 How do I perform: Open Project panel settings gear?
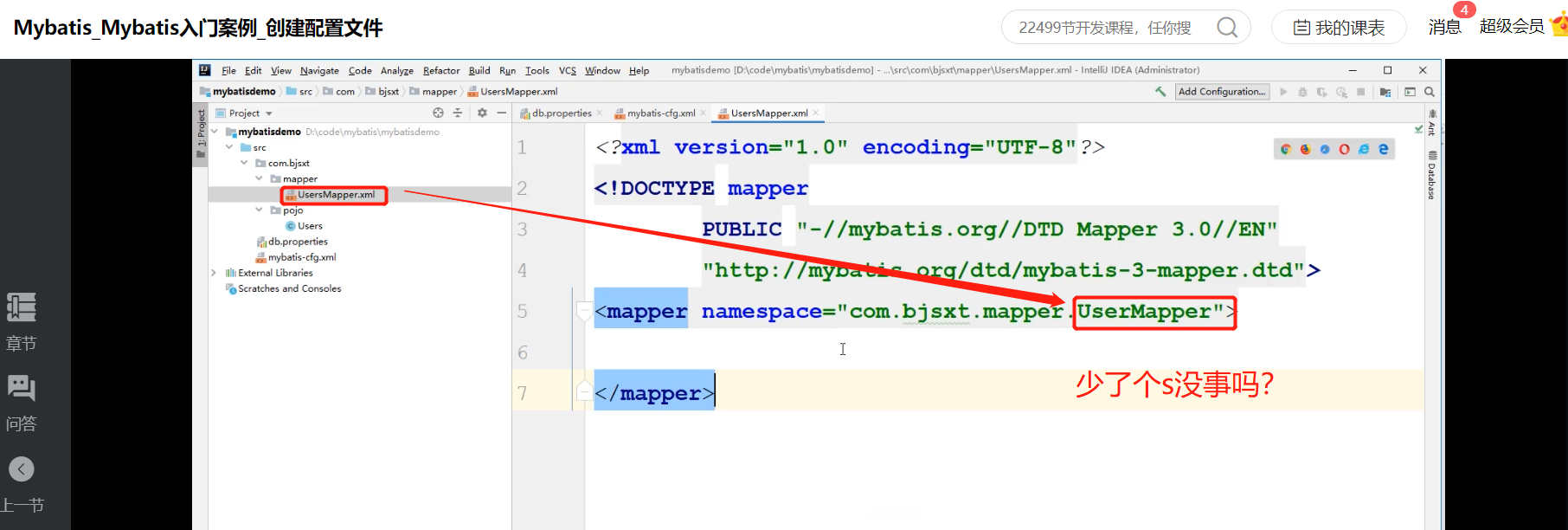tap(482, 113)
